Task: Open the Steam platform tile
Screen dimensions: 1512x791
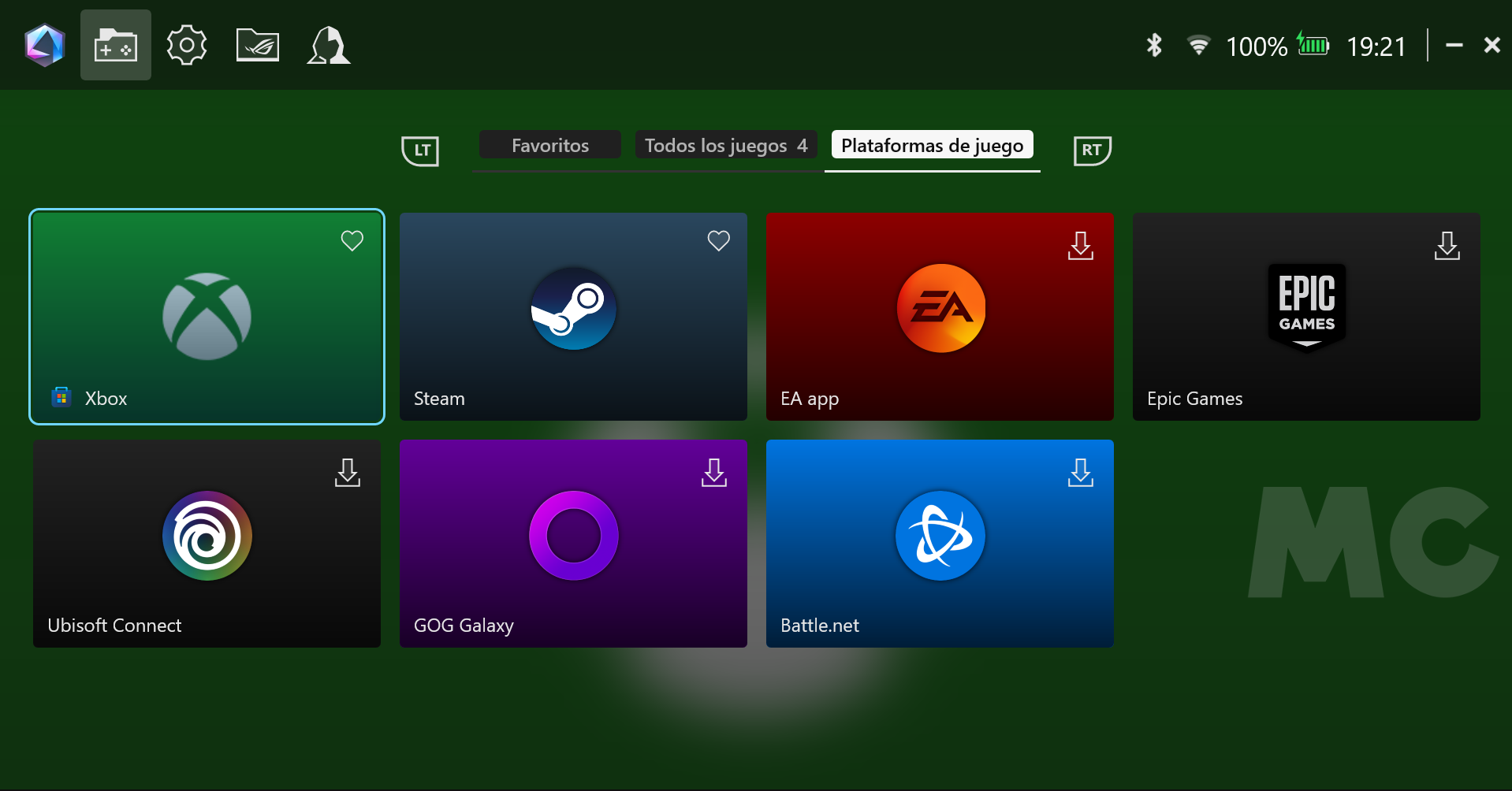Action: coord(573,317)
